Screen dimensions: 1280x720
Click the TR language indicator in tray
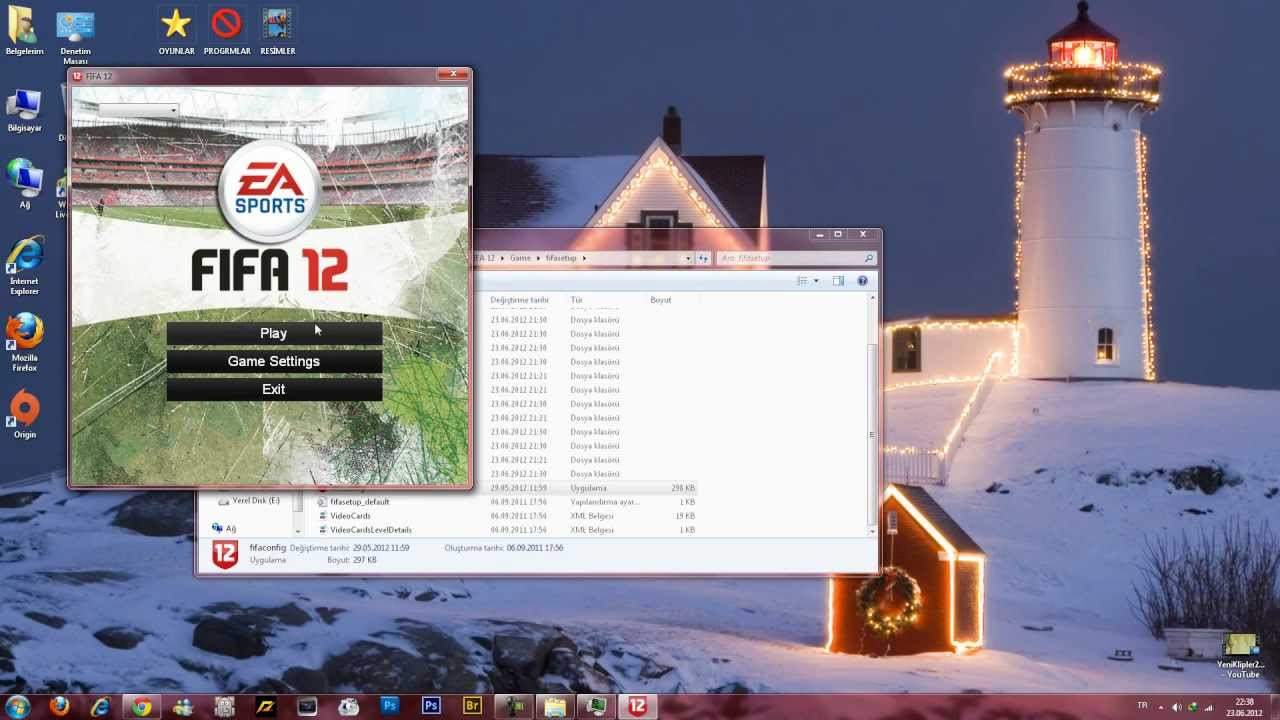[x=1142, y=706]
